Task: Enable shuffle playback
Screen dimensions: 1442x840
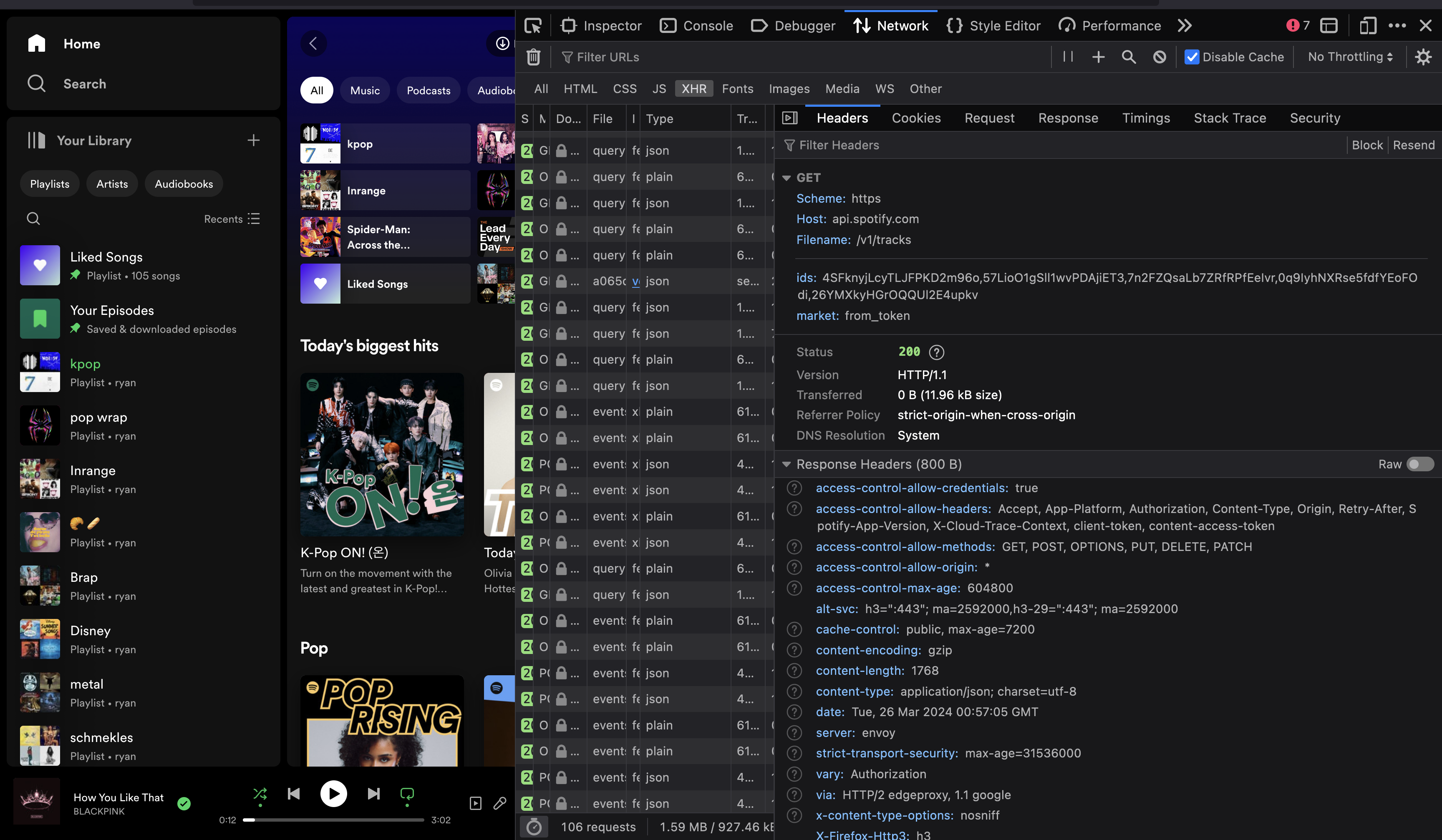Action: pos(260,794)
